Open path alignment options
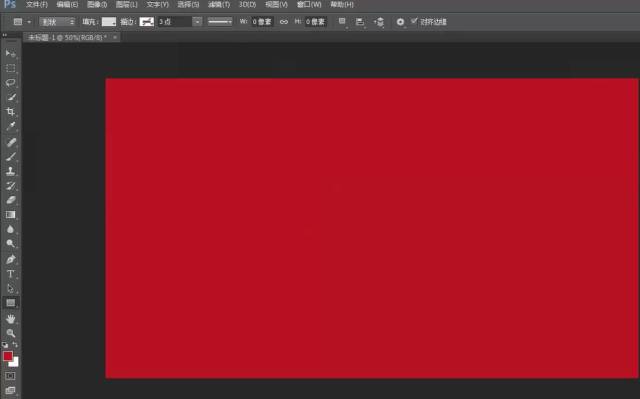This screenshot has height=399, width=640. (x=360, y=22)
